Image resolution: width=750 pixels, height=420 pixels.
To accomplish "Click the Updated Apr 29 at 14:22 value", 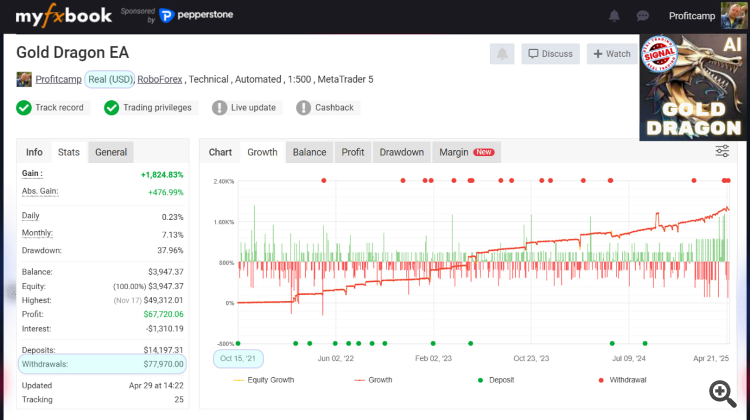I will tap(156, 386).
